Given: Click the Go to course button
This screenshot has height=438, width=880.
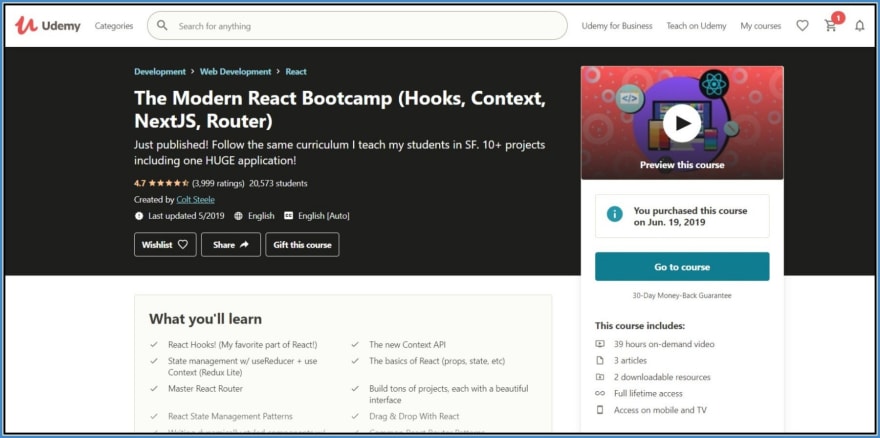Looking at the screenshot, I should [x=682, y=267].
